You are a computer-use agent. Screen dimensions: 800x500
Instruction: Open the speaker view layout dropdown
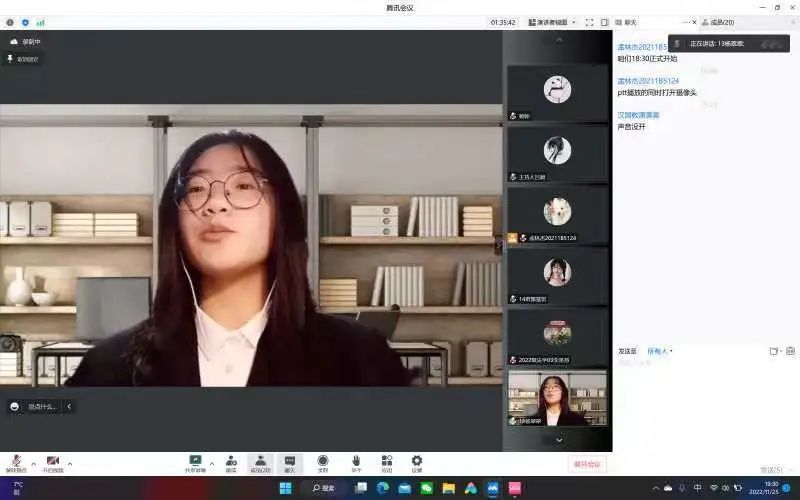pos(552,22)
